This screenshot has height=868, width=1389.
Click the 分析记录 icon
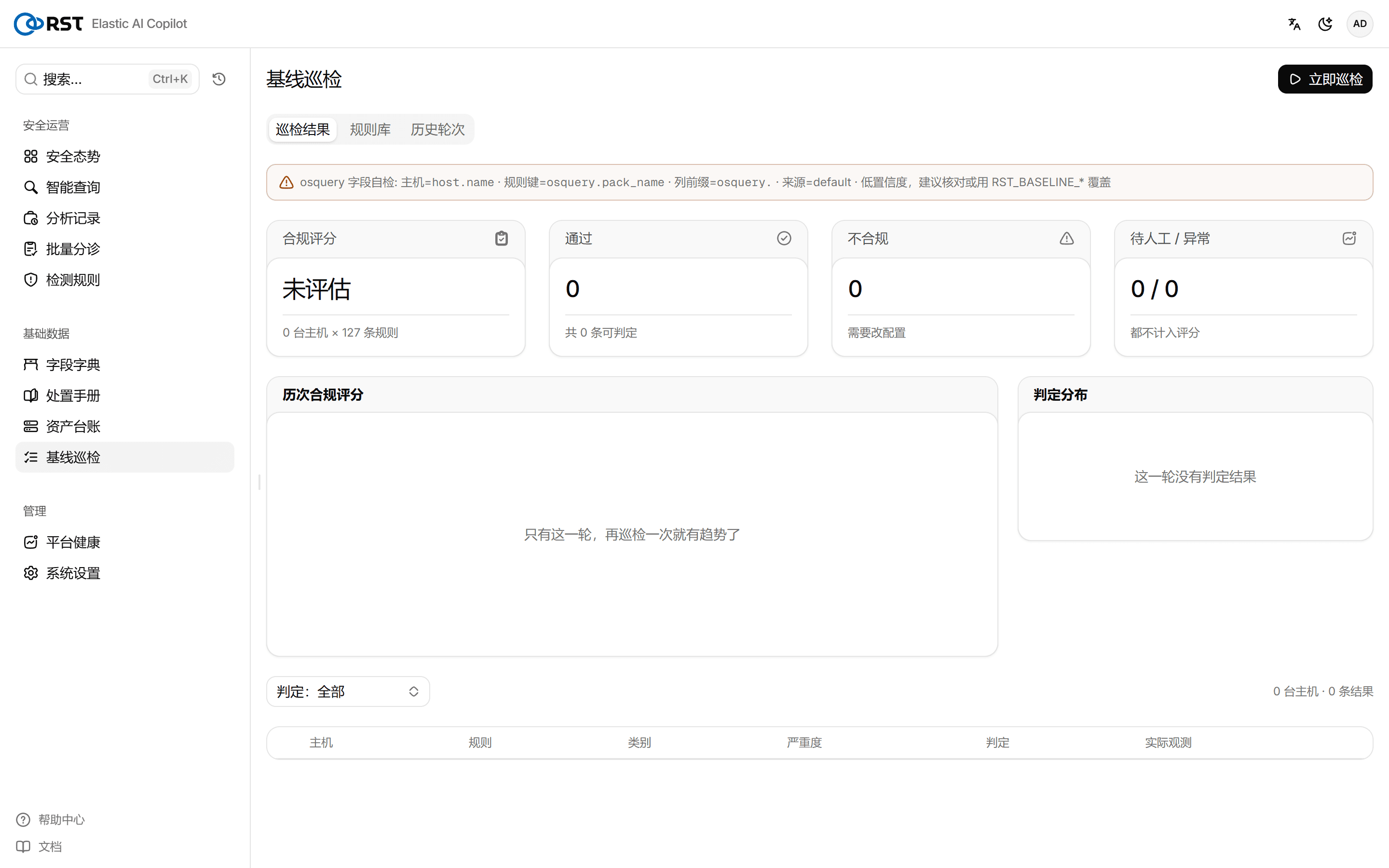tap(31, 218)
